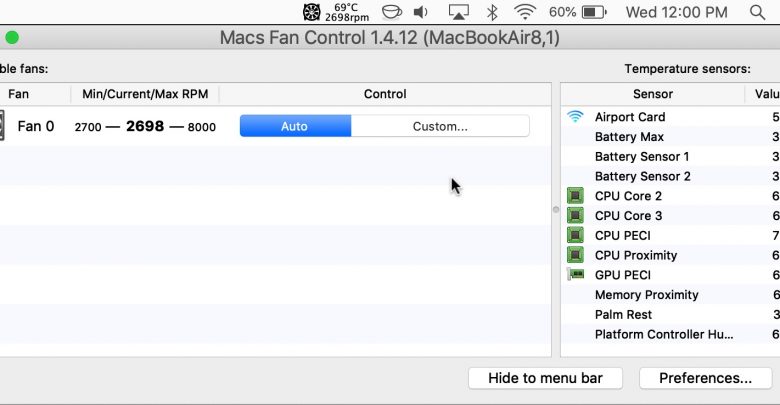The width and height of the screenshot is (780, 405).
Task: Select the Battery Sensor 1 row
Action: coord(671,157)
